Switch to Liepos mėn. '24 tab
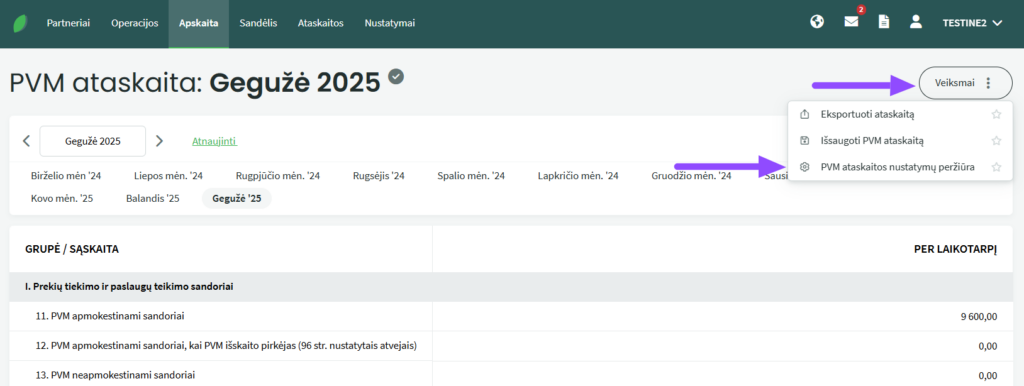Screen dimensions: 1024x386 (168, 176)
